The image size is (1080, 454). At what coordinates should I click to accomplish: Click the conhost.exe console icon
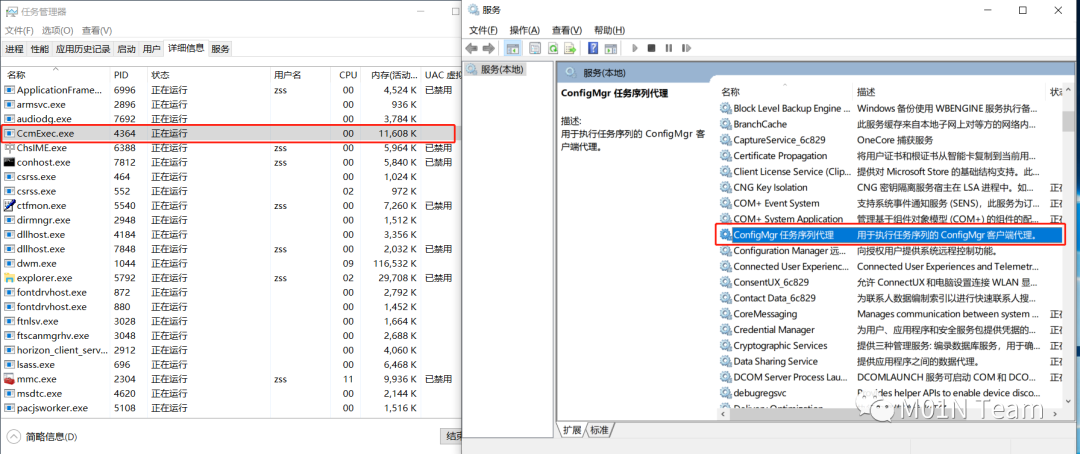click(10, 162)
